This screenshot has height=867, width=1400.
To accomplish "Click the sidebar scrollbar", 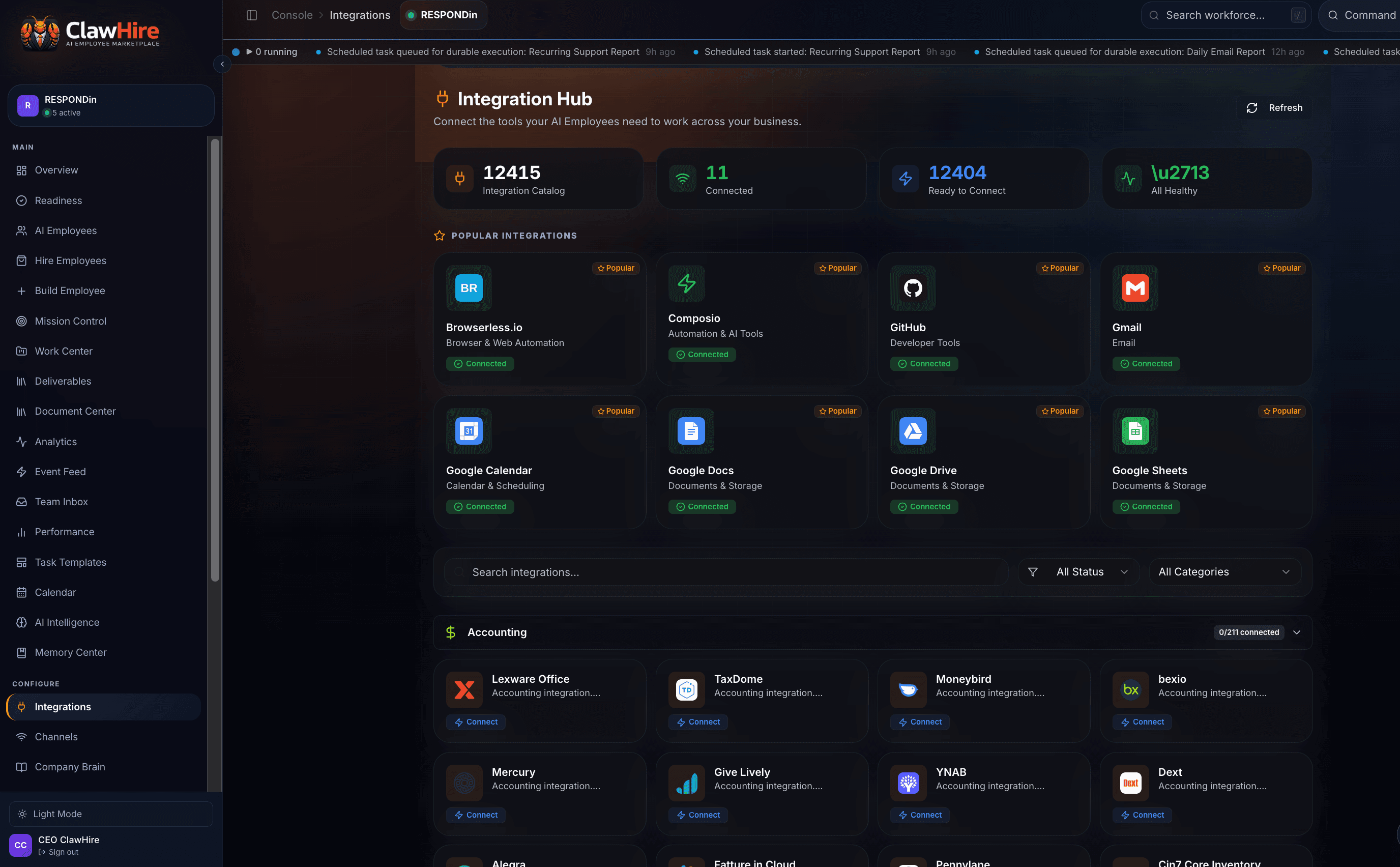I will [215, 360].
